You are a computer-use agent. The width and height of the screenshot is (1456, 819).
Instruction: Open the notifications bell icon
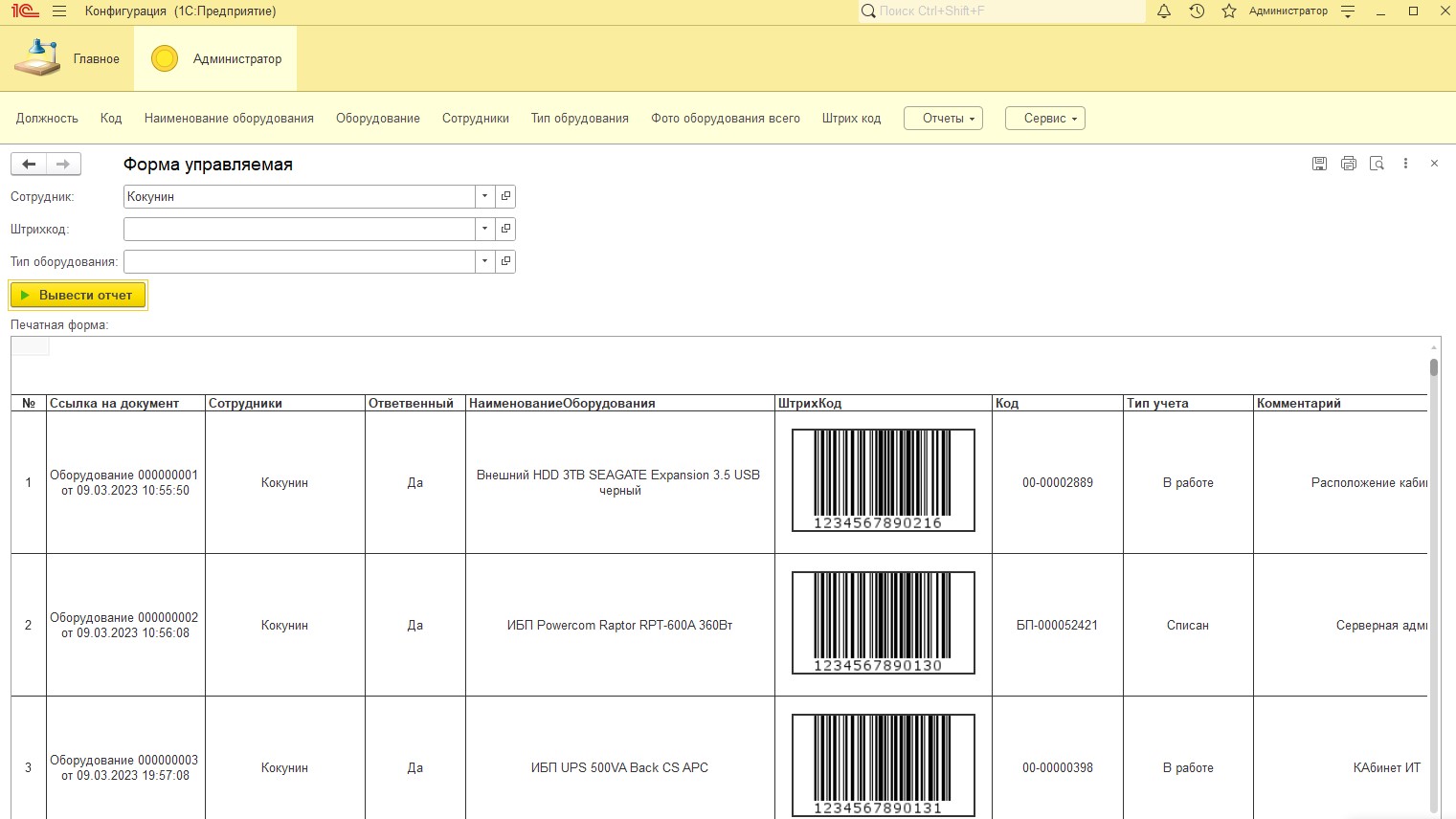tap(1164, 11)
